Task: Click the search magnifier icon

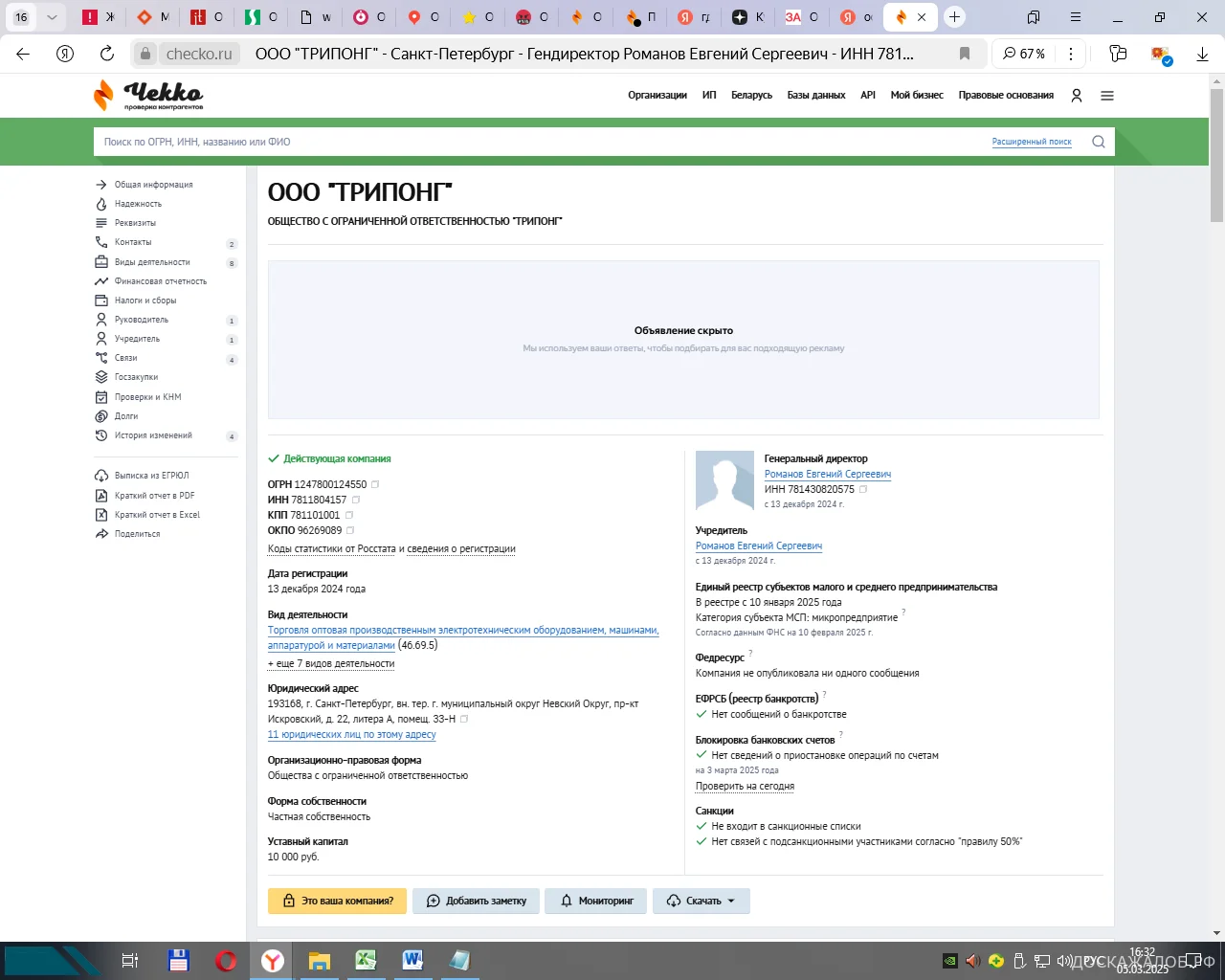Action: click(x=1099, y=142)
